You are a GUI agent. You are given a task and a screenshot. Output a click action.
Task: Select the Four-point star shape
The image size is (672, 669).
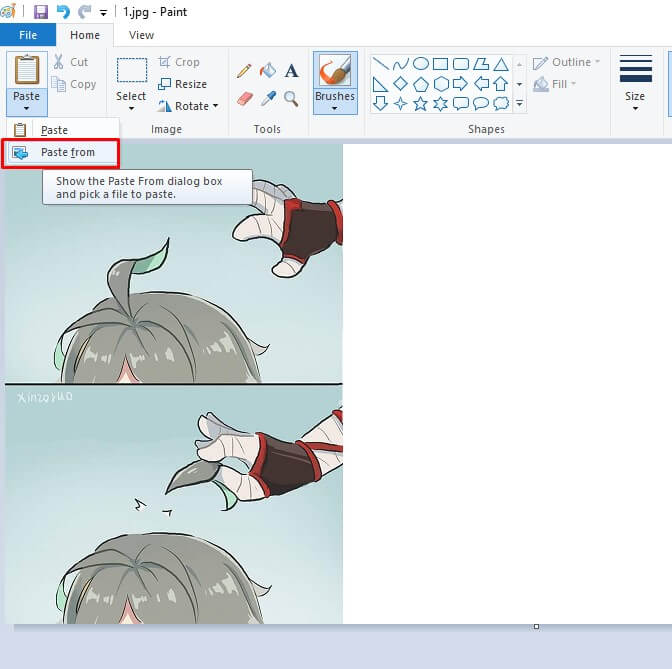click(401, 103)
